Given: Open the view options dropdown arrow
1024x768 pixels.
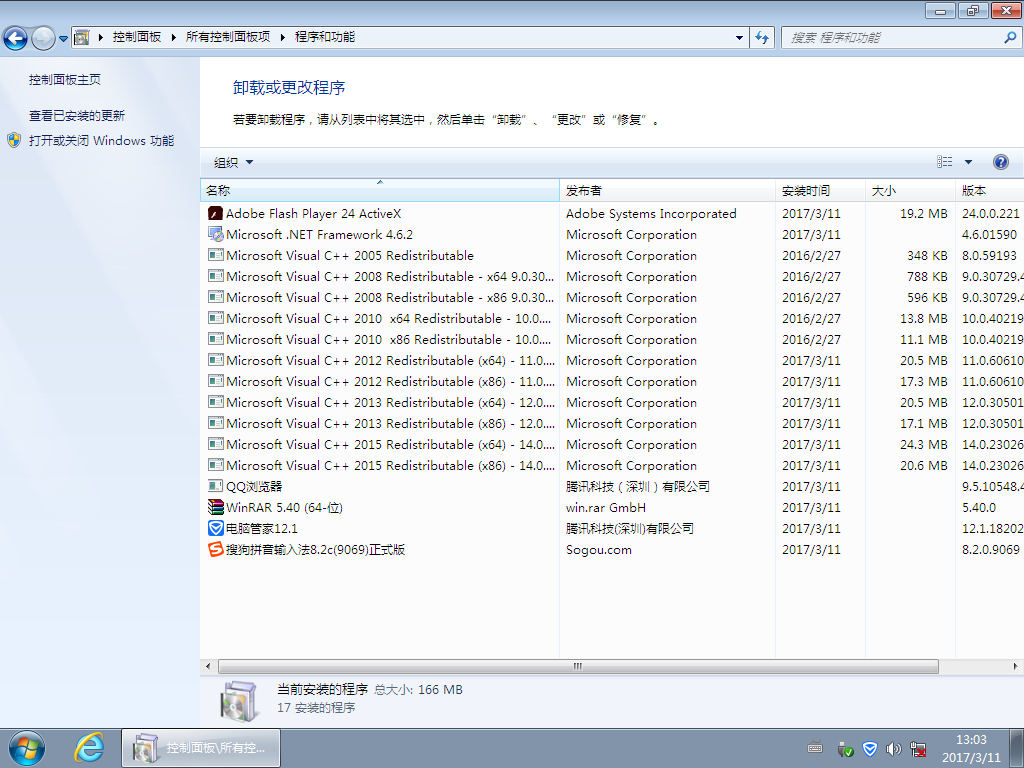Looking at the screenshot, I should pyautogui.click(x=968, y=162).
